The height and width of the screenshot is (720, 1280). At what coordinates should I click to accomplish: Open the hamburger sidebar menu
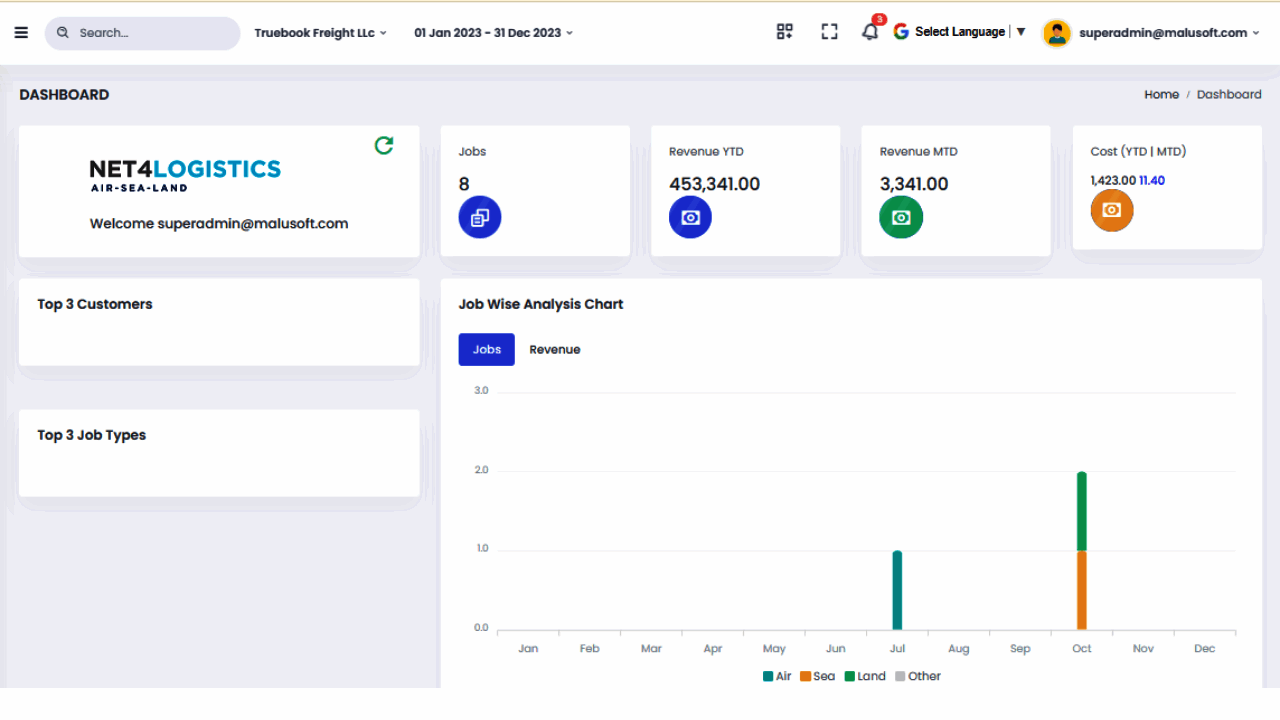[21, 33]
